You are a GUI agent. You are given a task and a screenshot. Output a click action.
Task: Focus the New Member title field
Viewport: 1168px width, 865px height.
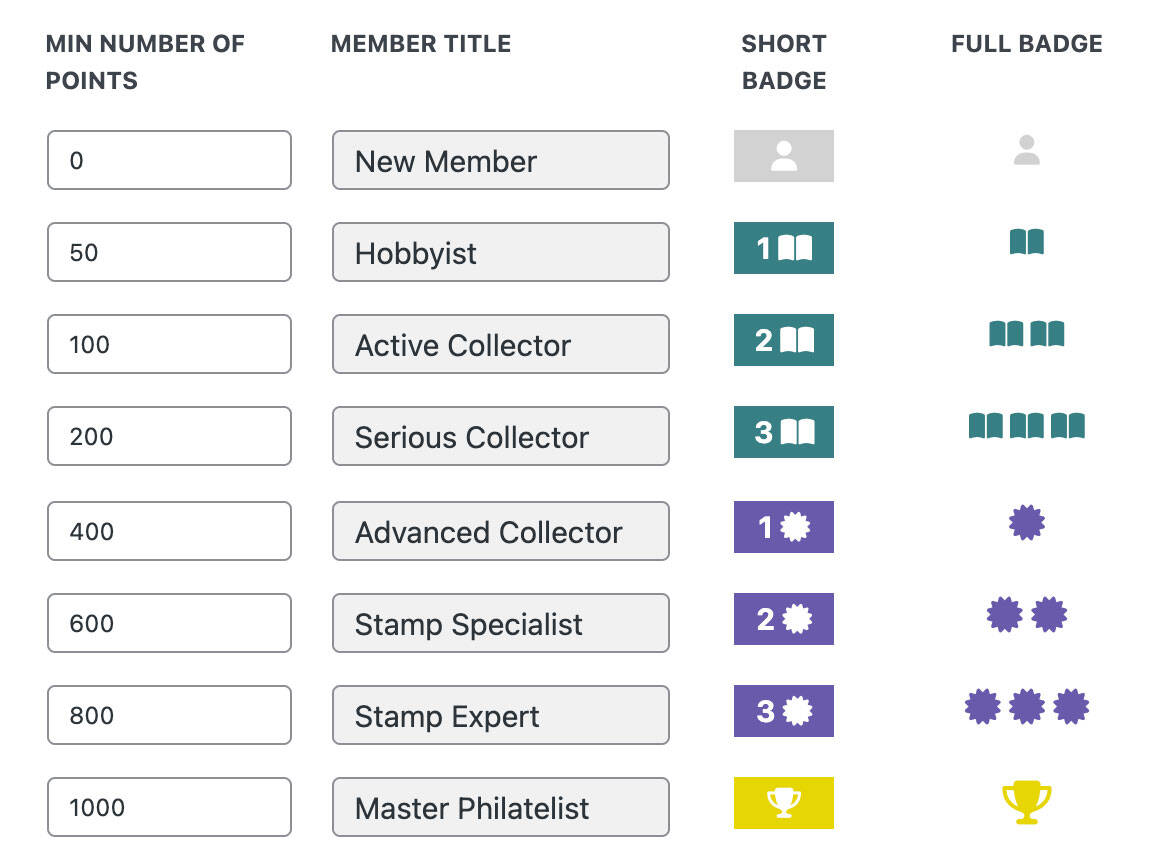500,160
